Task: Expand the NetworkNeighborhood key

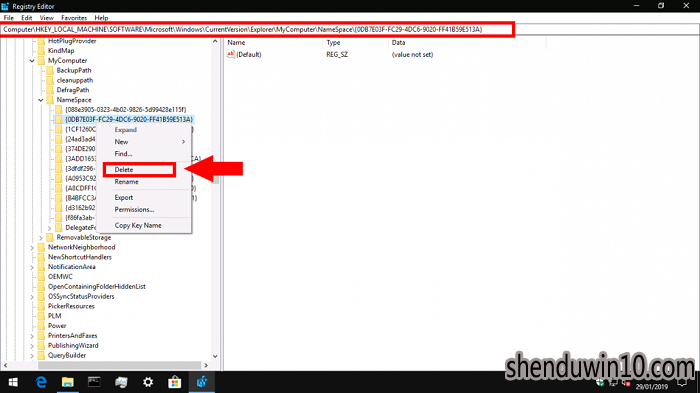Action: [x=32, y=247]
